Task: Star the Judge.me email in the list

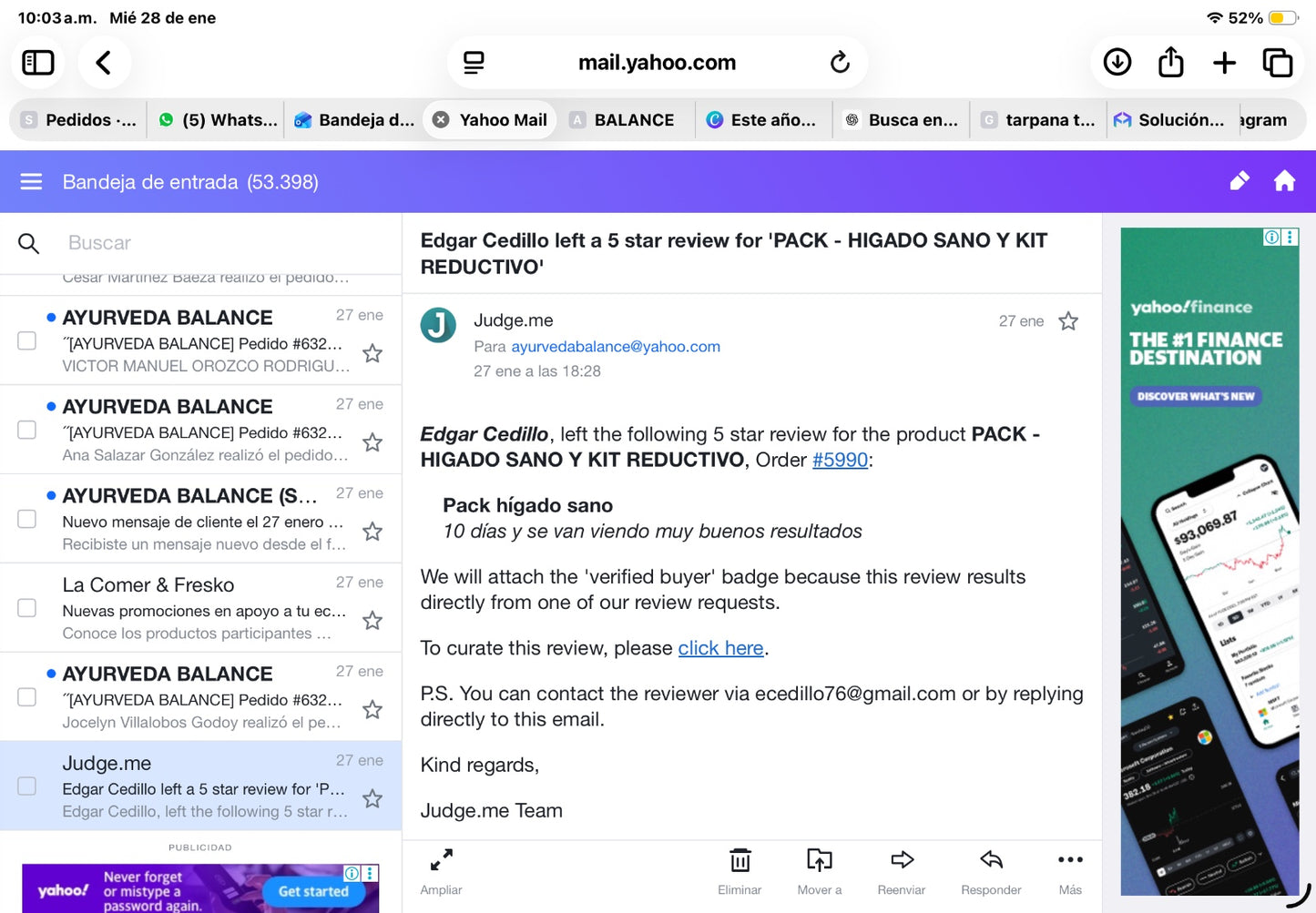Action: pos(372,799)
